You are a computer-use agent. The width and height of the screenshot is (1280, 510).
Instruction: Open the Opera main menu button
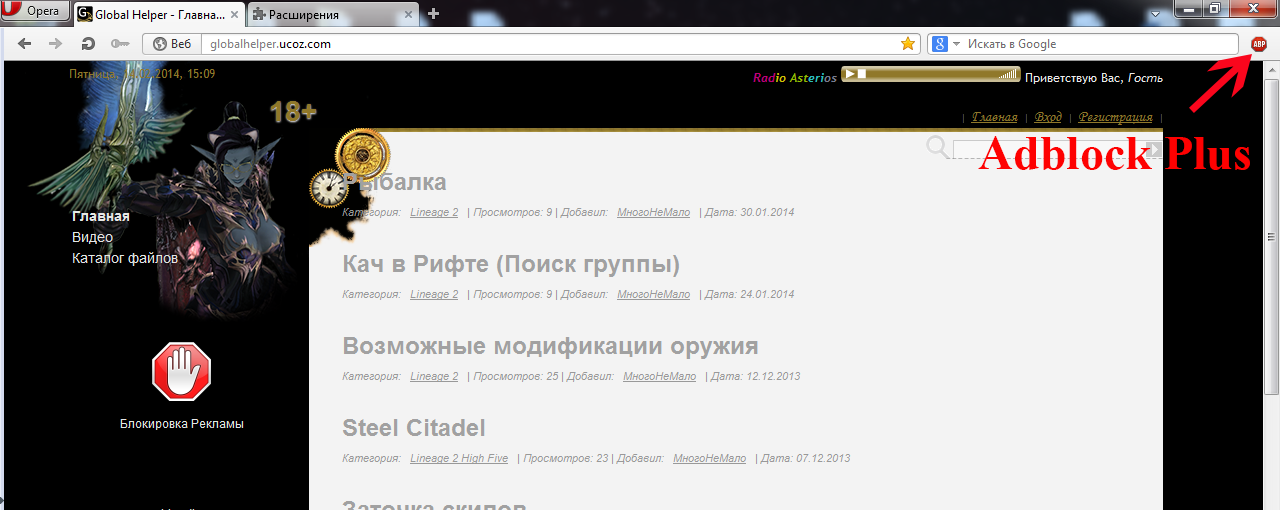point(35,13)
